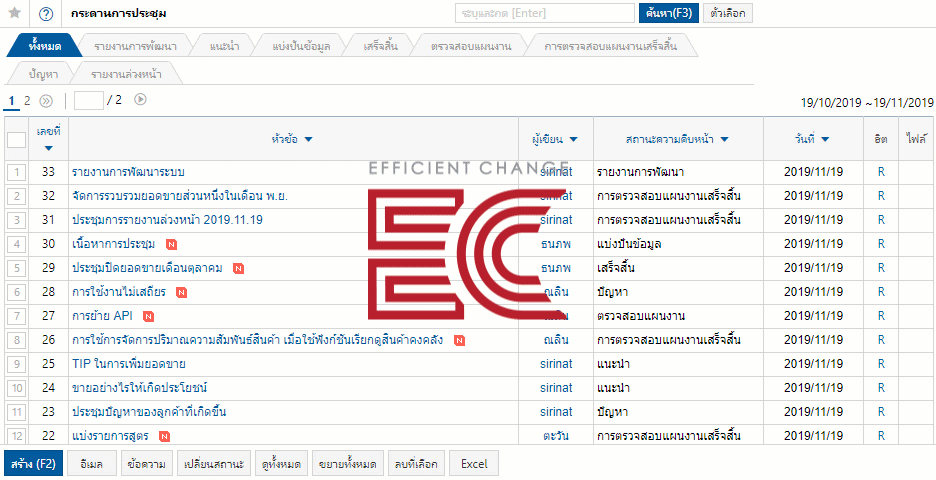Check the row 8 checkbox
This screenshot has height=480, width=936.
[17, 340]
